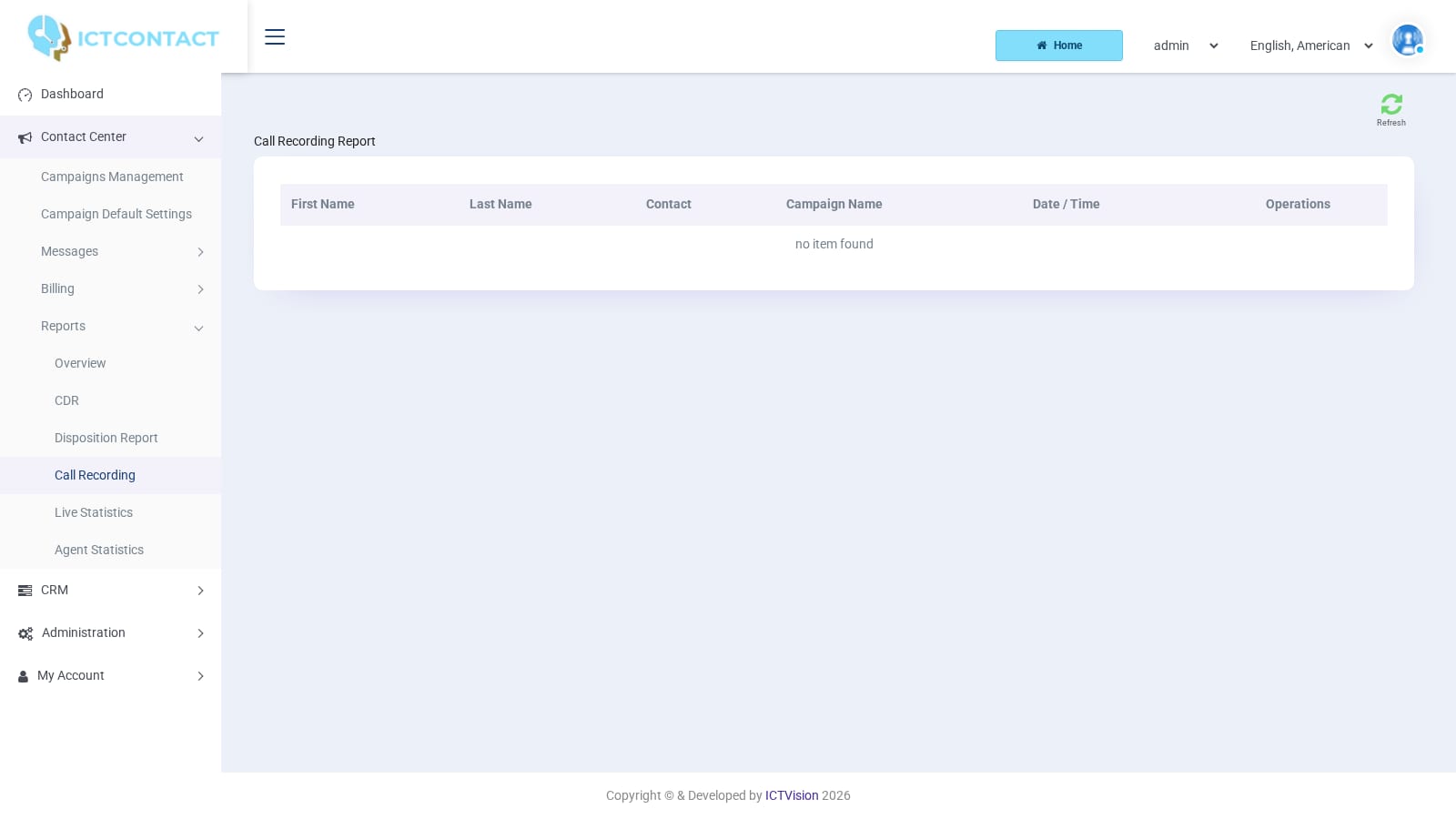Click the green Refresh icon
This screenshot has height=819, width=1456.
pos(1391,104)
